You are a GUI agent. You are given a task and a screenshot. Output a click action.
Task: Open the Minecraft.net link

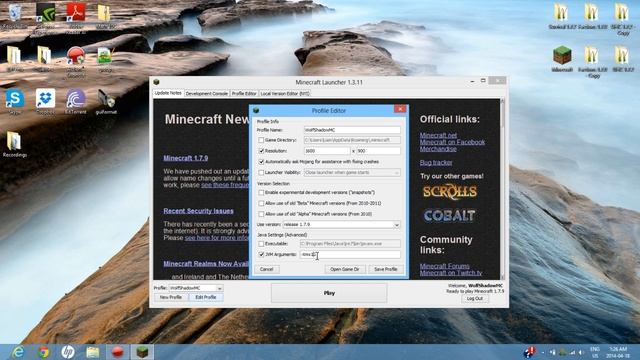tap(438, 135)
